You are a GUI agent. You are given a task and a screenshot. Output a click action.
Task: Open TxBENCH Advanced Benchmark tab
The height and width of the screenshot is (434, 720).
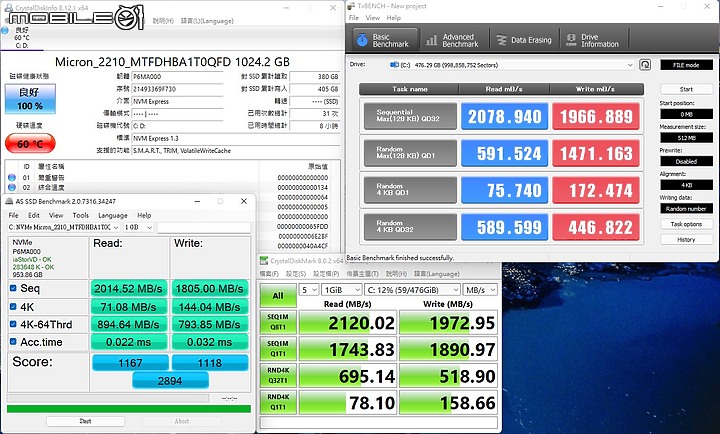pyautogui.click(x=452, y=40)
